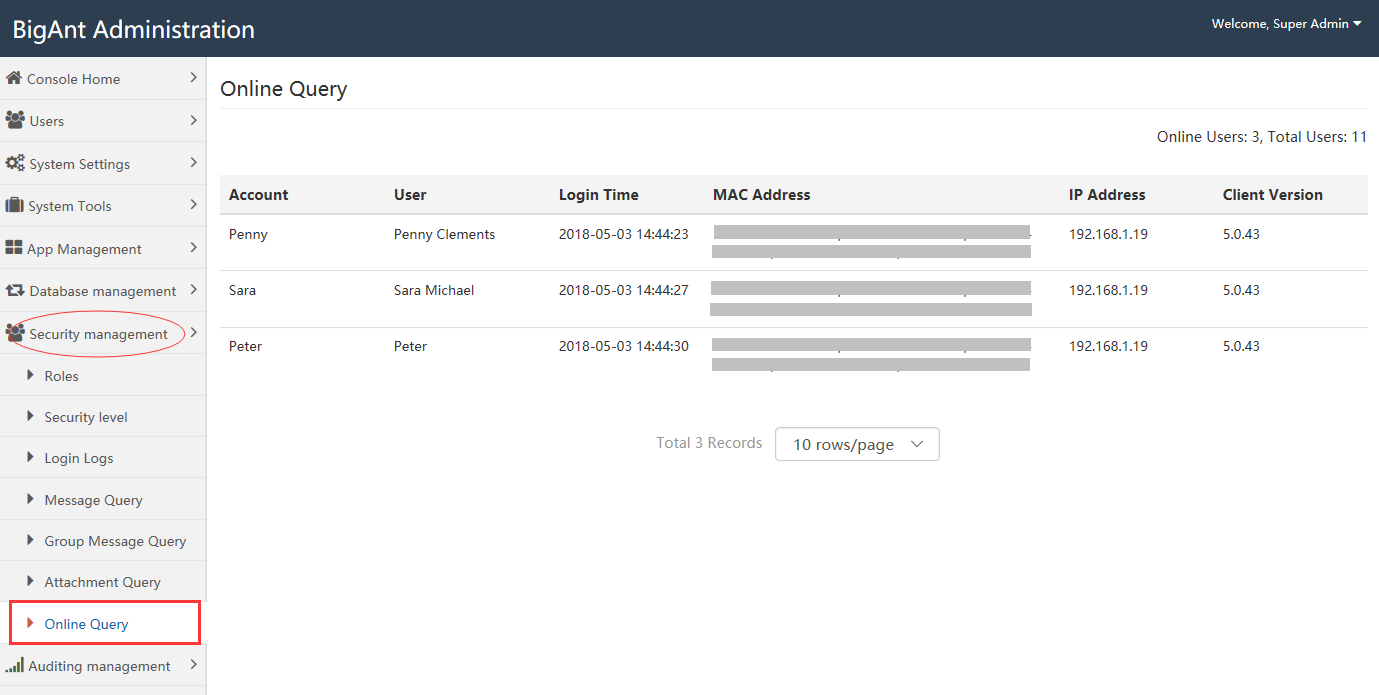
Task: Click the Database management arrows icon
Action: (15, 291)
